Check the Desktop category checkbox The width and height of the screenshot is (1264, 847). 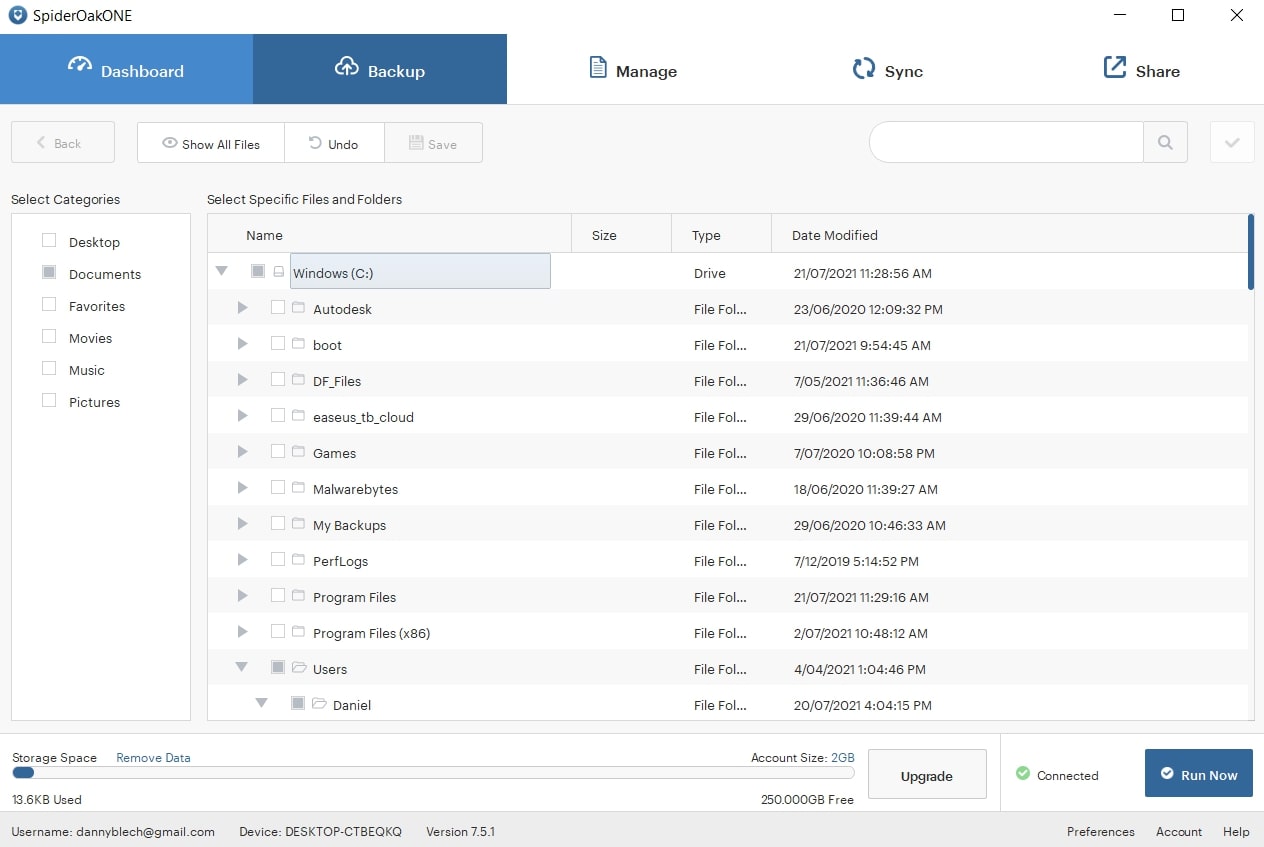pyautogui.click(x=49, y=240)
